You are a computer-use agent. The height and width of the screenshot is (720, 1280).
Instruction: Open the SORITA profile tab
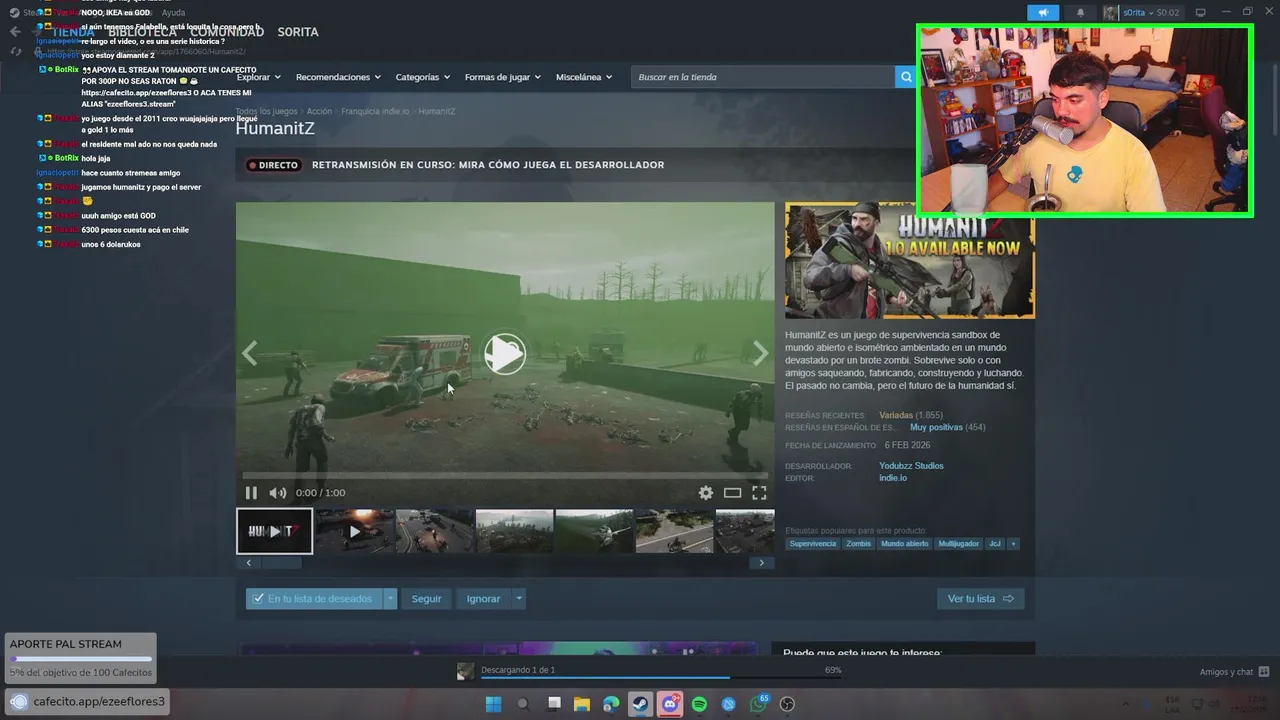pos(298,32)
